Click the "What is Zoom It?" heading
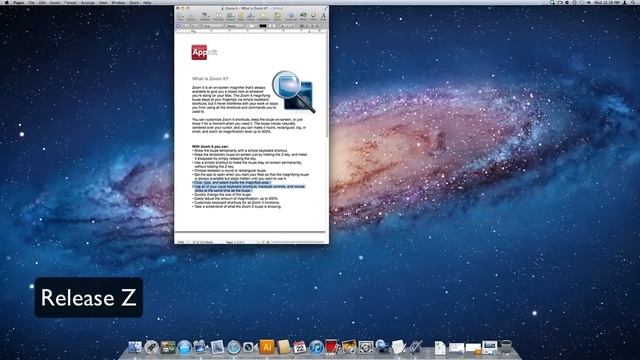Screen dimensions: 640x360 210,78
